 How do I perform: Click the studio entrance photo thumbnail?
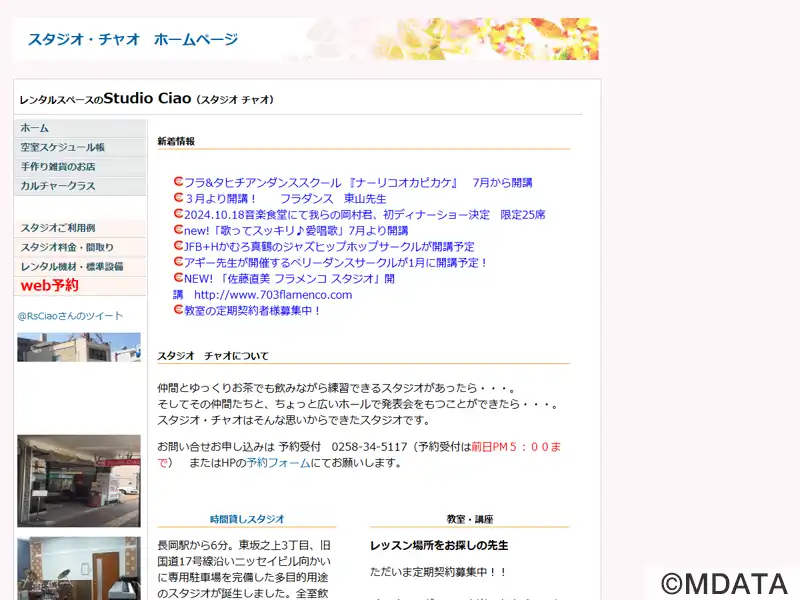[x=79, y=481]
